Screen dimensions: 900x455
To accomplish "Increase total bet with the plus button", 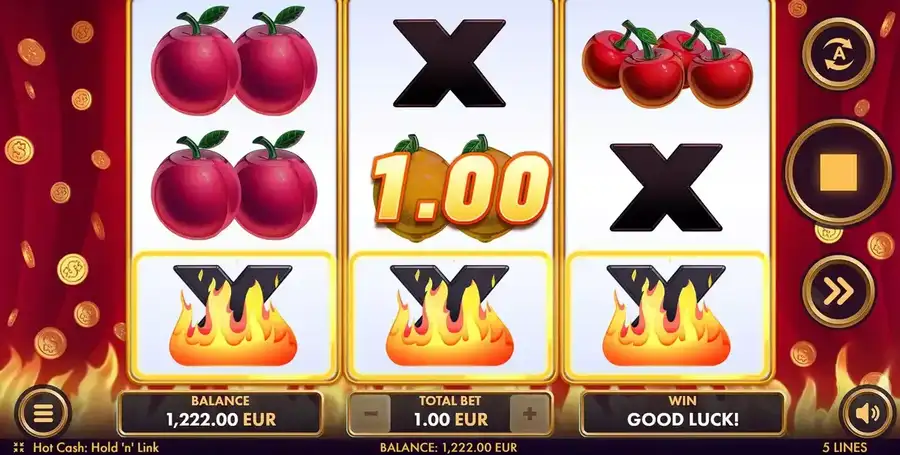I will (529, 414).
